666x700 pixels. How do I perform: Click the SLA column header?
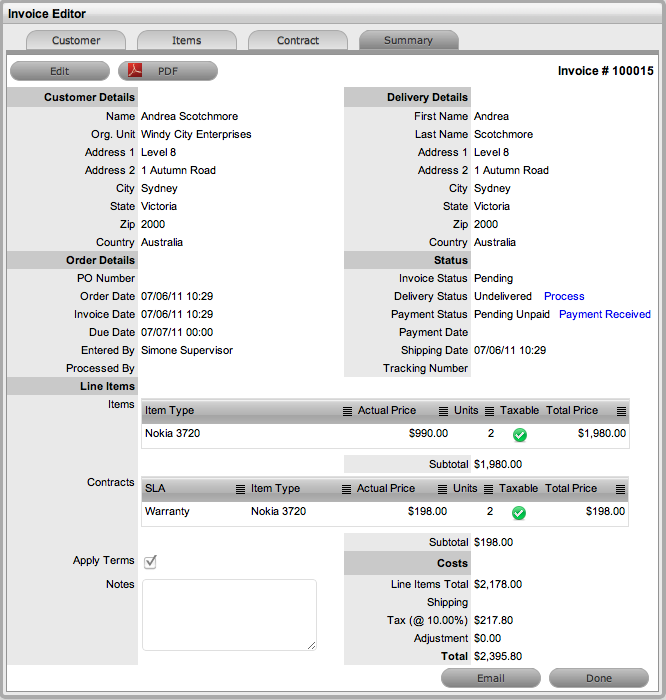[155, 488]
